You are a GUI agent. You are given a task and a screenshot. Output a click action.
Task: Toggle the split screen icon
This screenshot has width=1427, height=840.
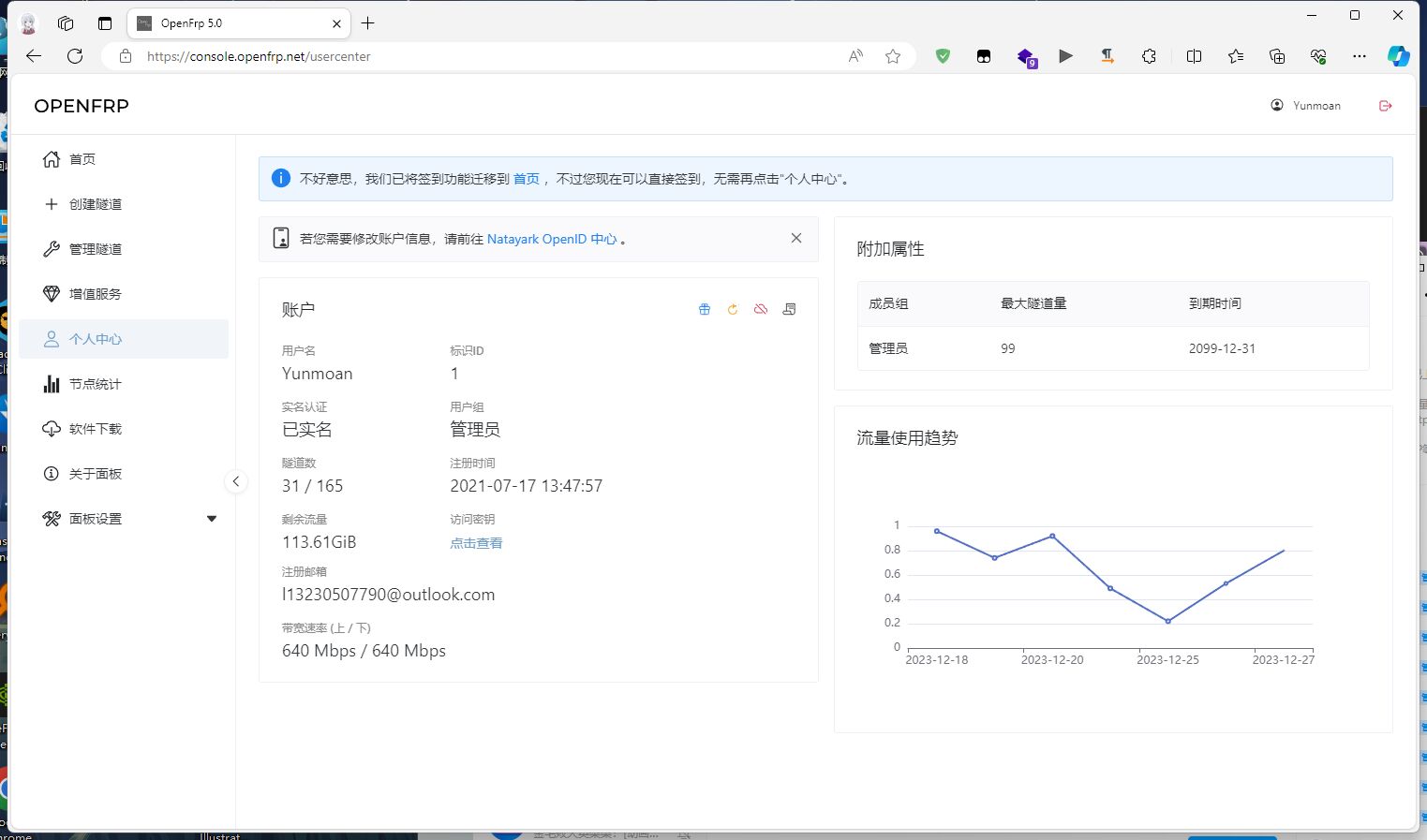click(x=1194, y=56)
